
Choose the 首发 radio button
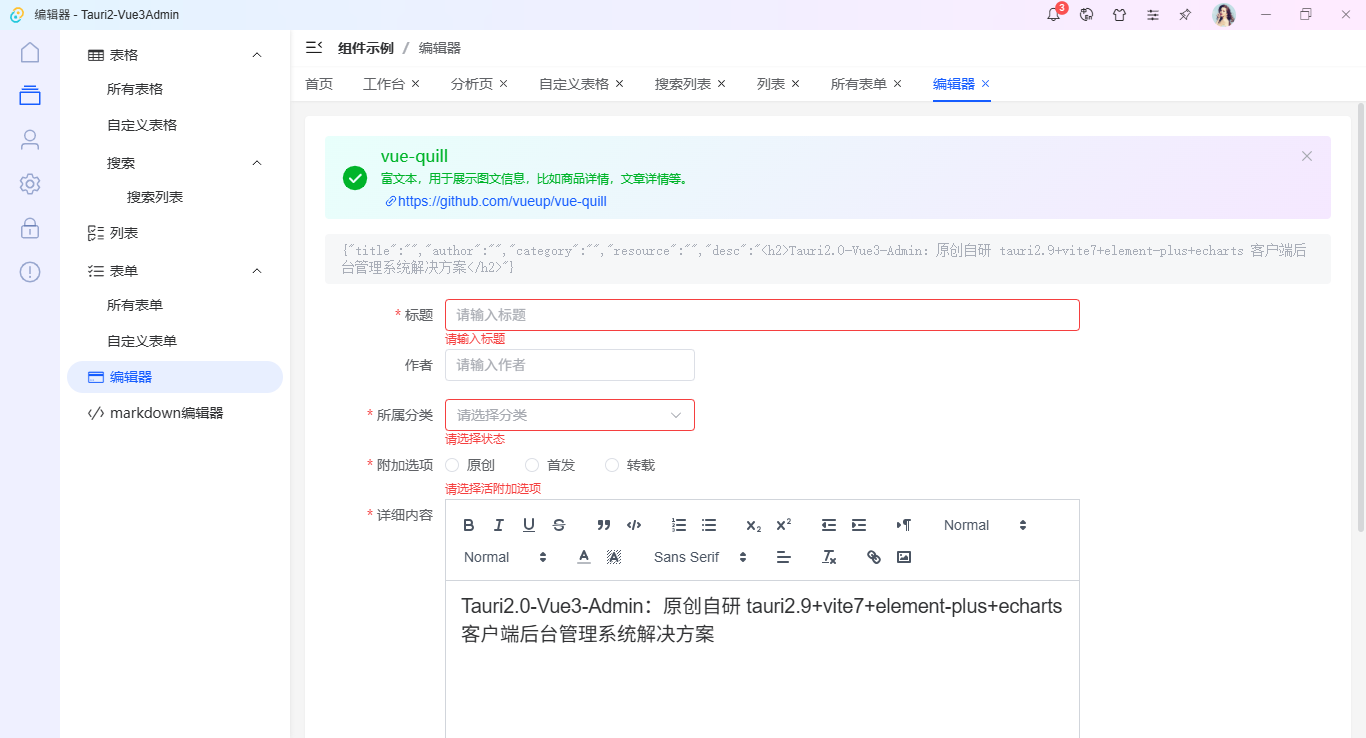[x=531, y=464]
